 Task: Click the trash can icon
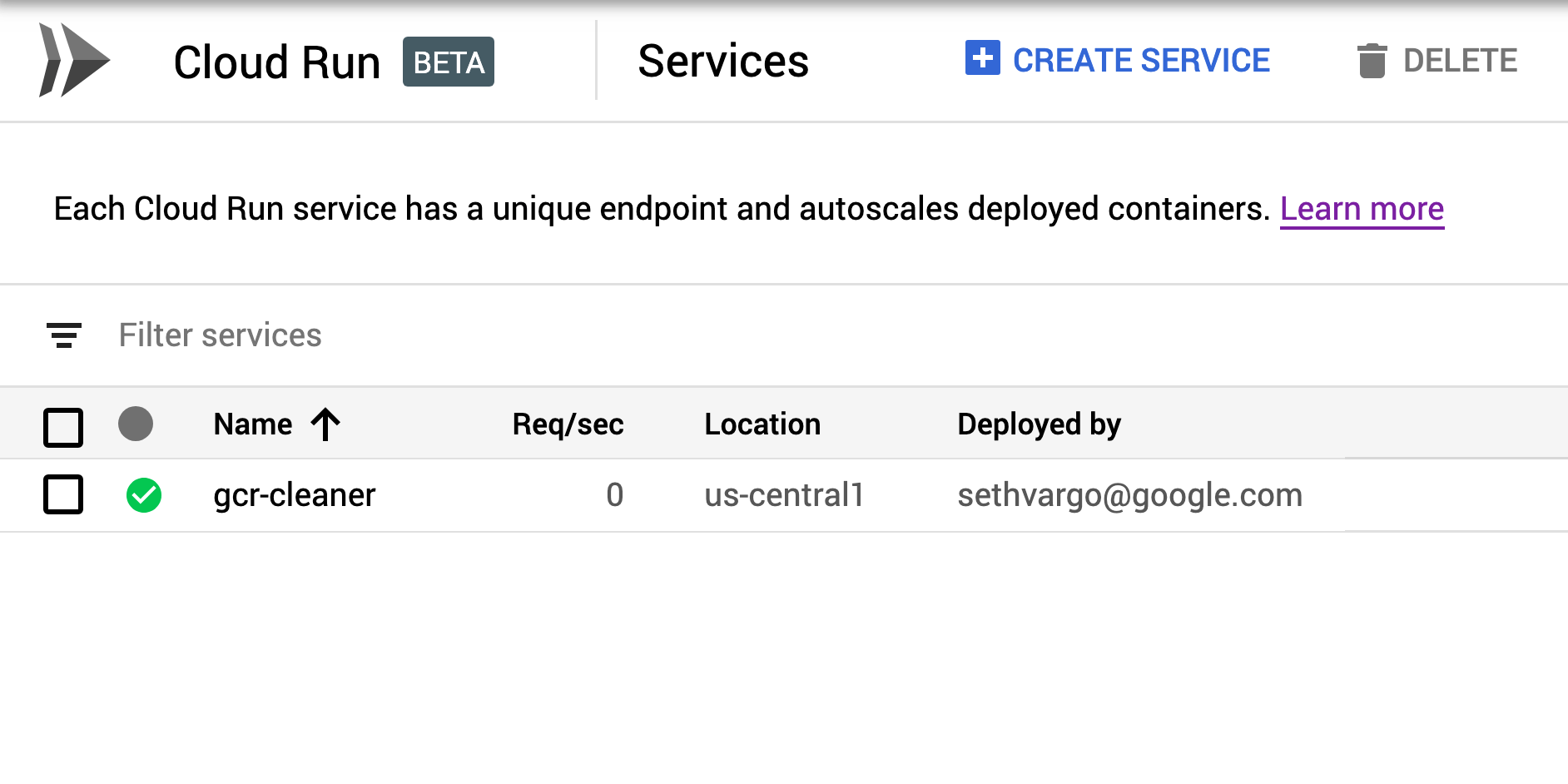click(x=1372, y=61)
